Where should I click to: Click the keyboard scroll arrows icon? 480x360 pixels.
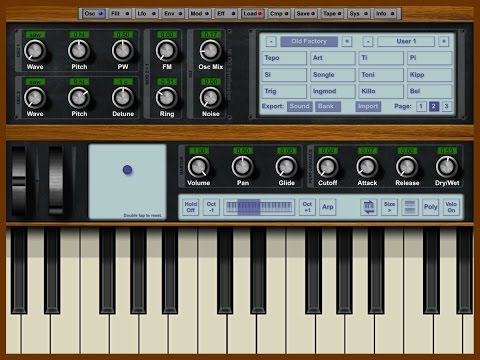(369, 207)
